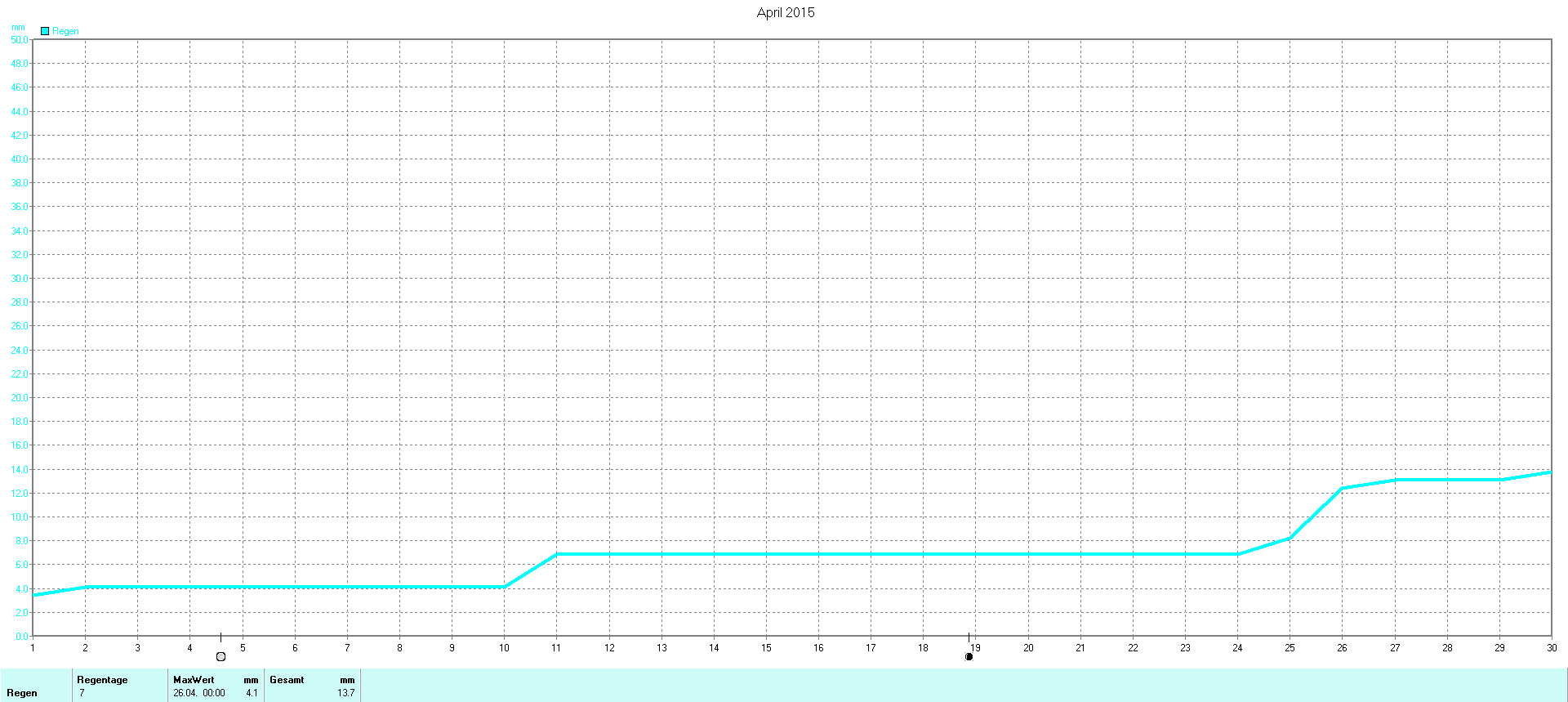Click day 1 on the x-axis
1568x702 pixels.
(33, 647)
